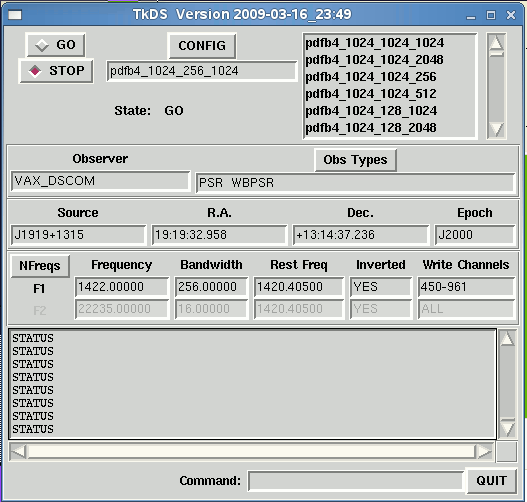
Task: Click the R.A. field 19:19:32.958
Action: 219,235
